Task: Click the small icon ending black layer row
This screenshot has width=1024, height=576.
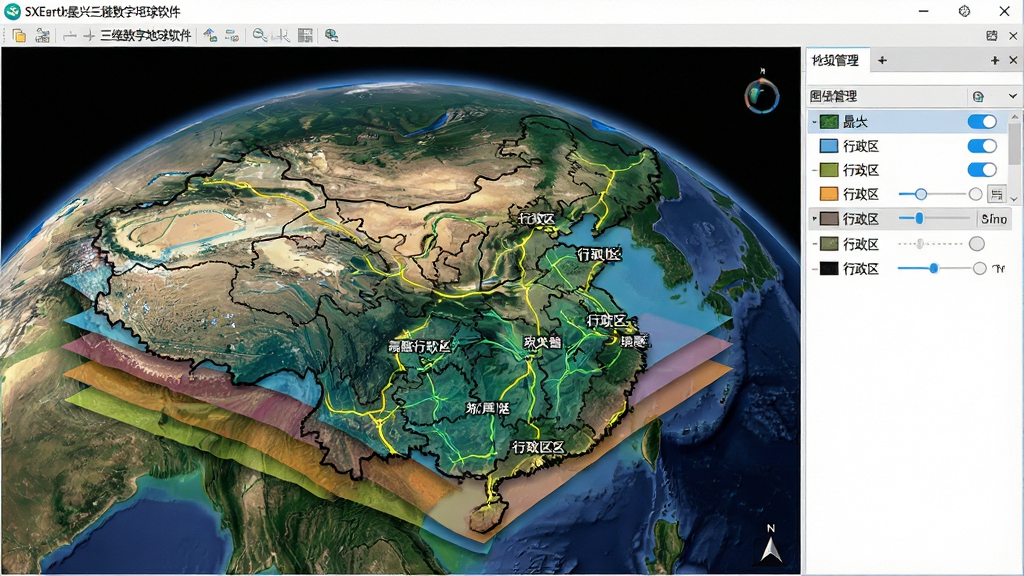Action: tap(999, 268)
